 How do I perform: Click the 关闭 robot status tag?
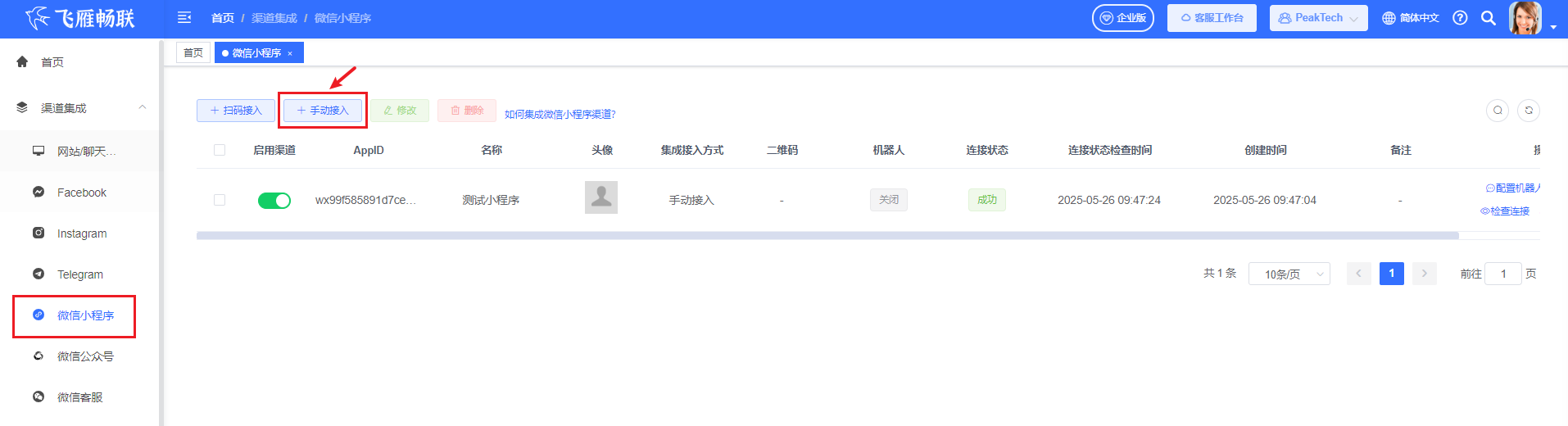click(889, 200)
